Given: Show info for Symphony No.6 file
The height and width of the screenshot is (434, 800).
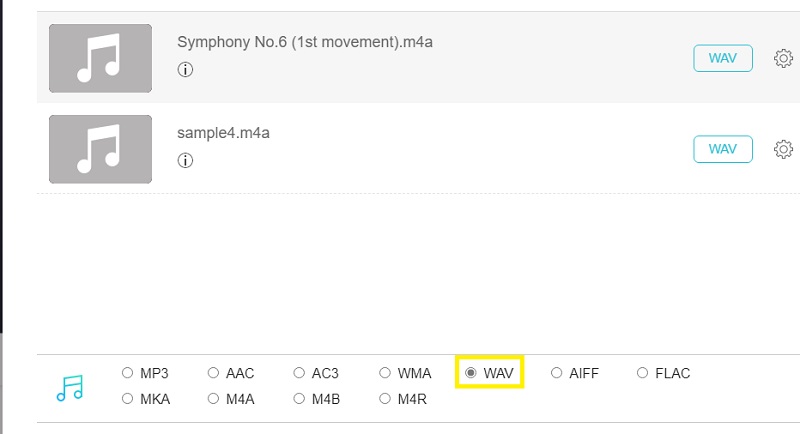Looking at the screenshot, I should coord(184,70).
